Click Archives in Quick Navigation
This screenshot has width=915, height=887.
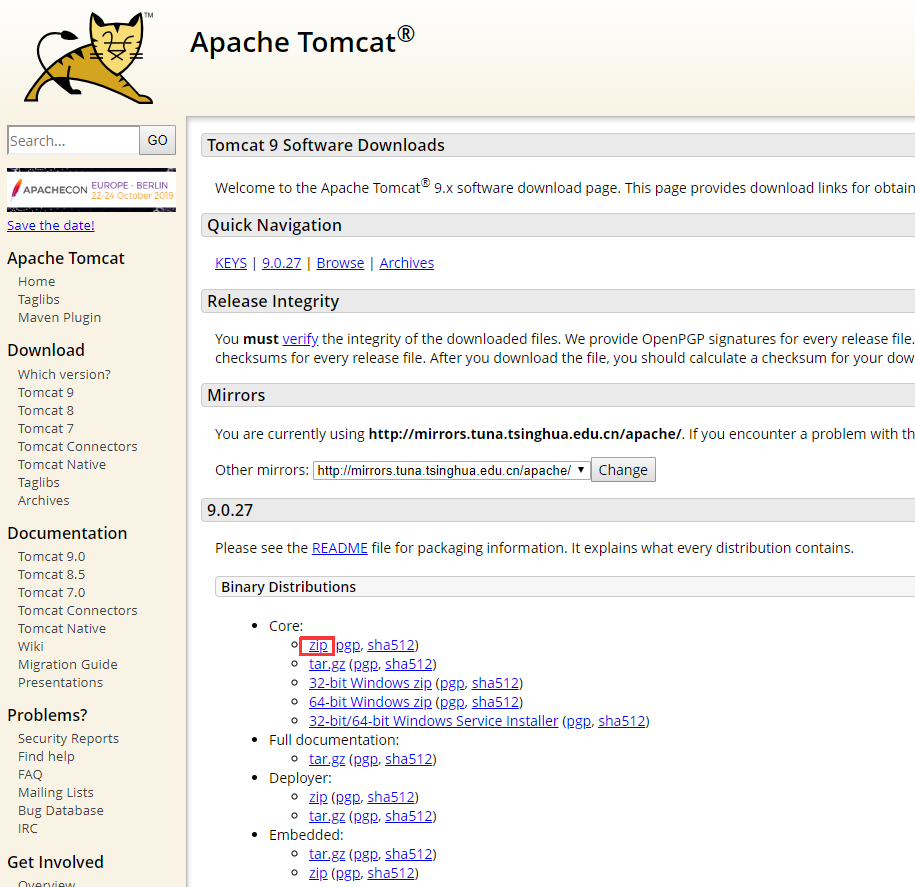click(x=407, y=263)
